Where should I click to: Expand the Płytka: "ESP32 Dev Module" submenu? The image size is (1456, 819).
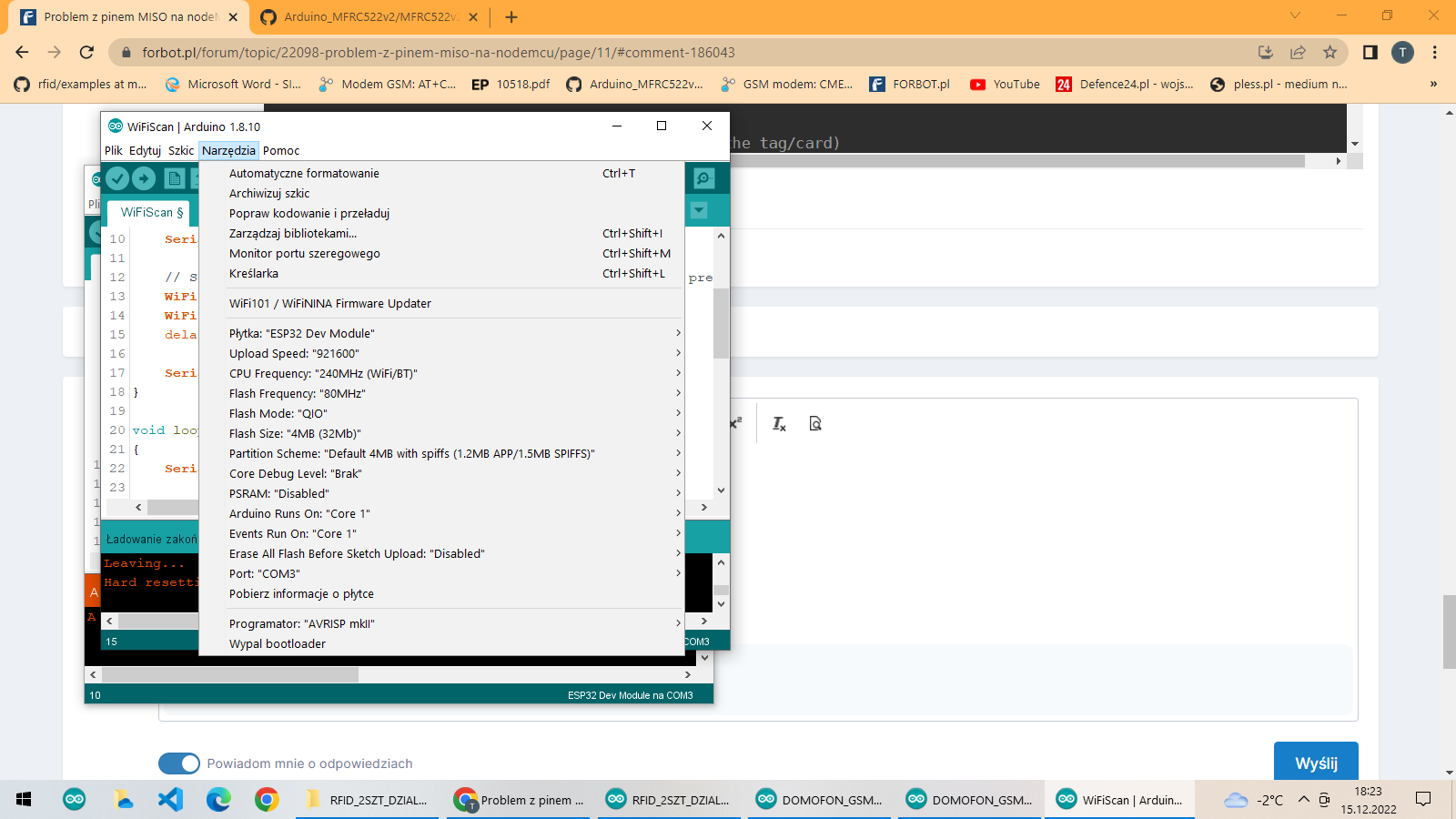(x=441, y=333)
